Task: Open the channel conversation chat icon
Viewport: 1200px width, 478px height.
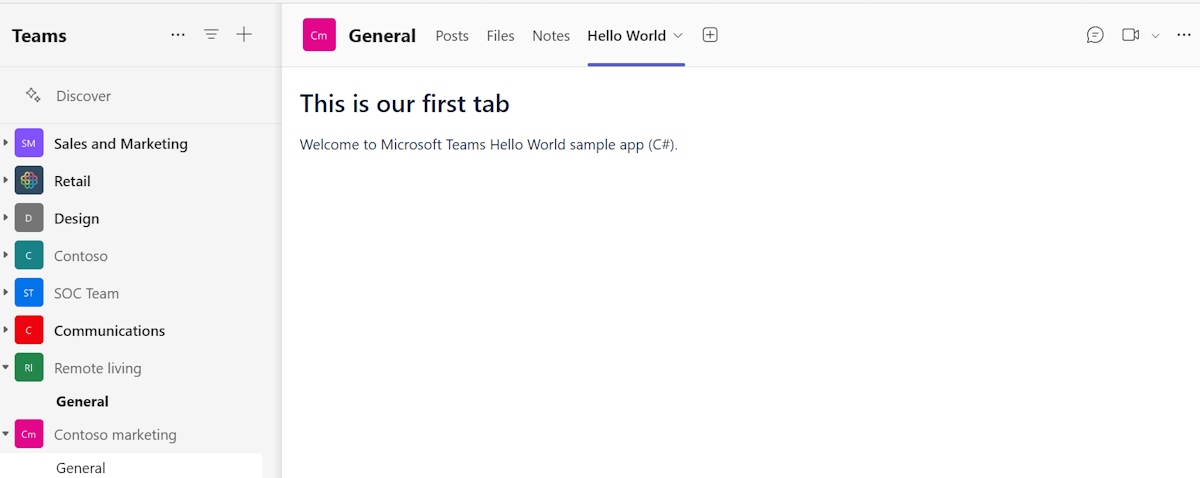Action: 1095,35
